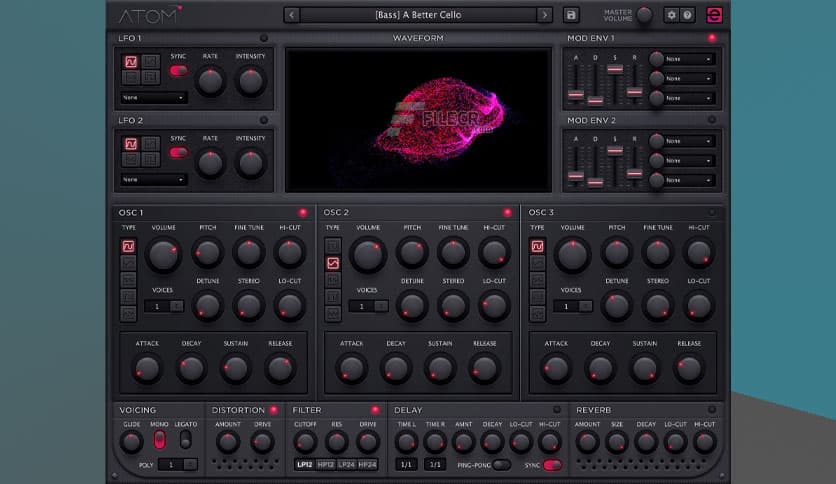Click the red logo icon at top right
Screen dimensions: 836x484
(x=714, y=15)
